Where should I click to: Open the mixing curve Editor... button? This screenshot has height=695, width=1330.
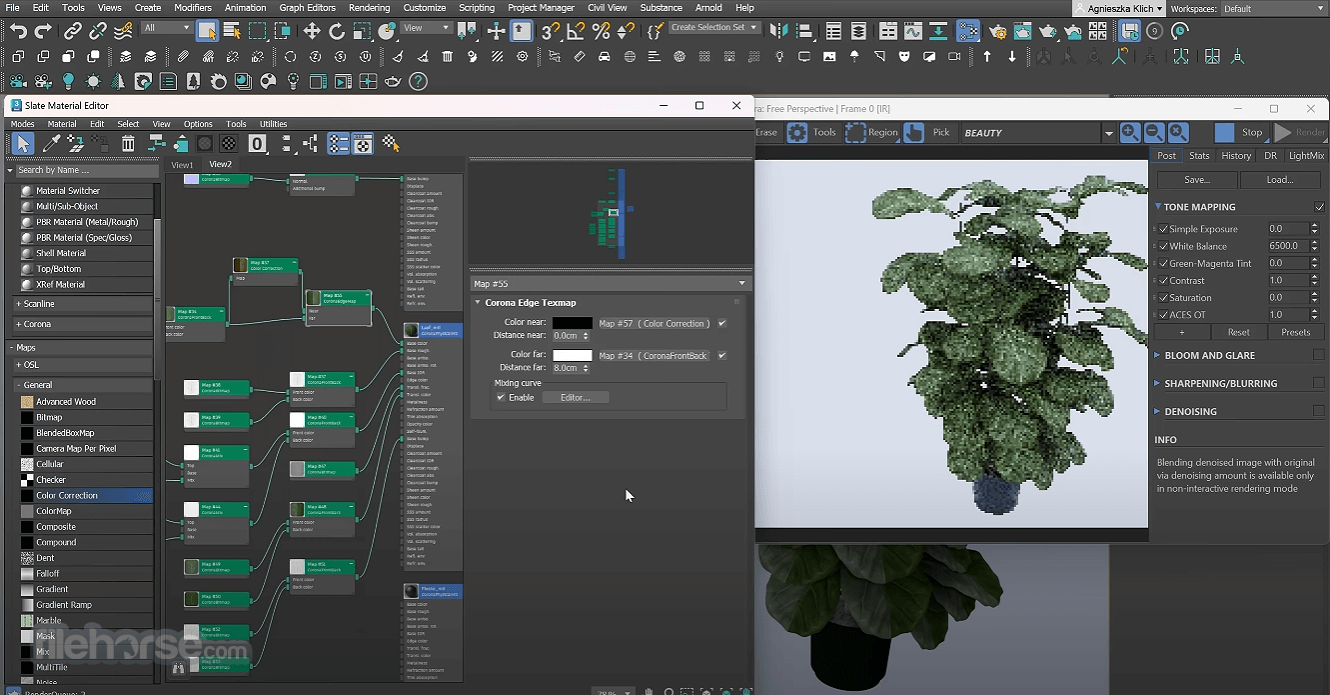pyautogui.click(x=575, y=397)
